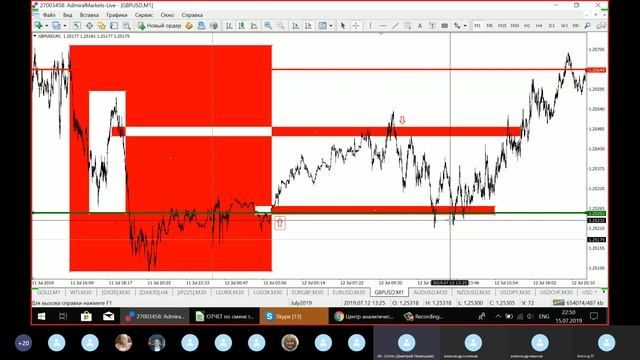The height and width of the screenshot is (360, 640).
Task: Click the toolbar search magnifier icon
Action: [587, 26]
